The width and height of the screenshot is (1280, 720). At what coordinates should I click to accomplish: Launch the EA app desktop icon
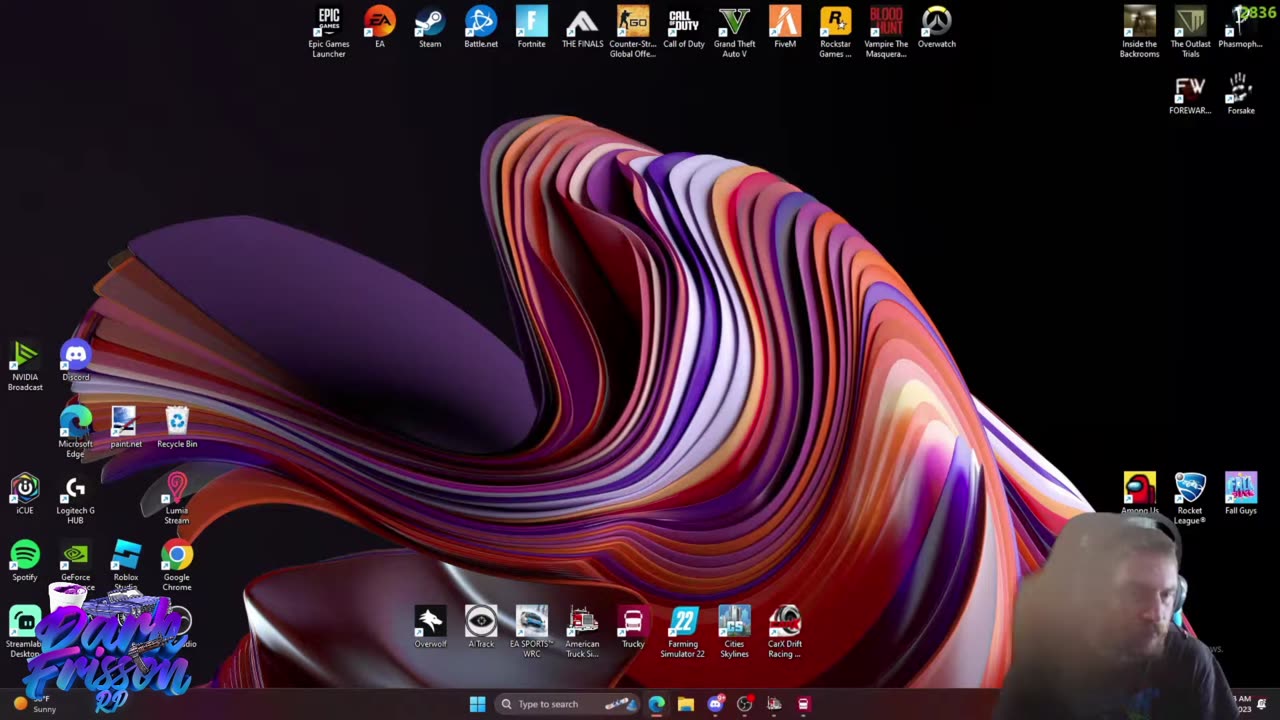(380, 27)
